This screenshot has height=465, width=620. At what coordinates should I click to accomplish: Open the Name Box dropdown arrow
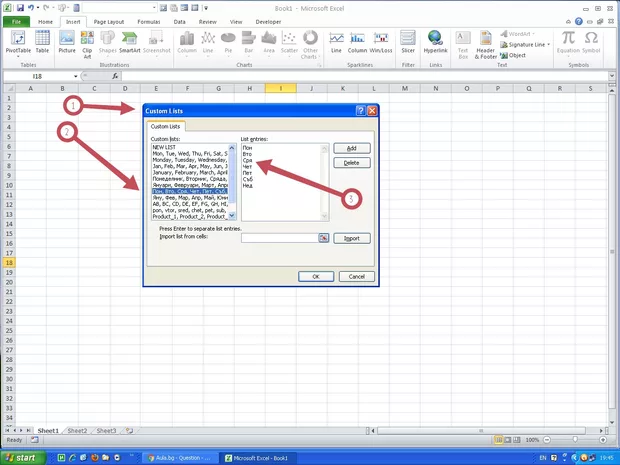[x=76, y=76]
